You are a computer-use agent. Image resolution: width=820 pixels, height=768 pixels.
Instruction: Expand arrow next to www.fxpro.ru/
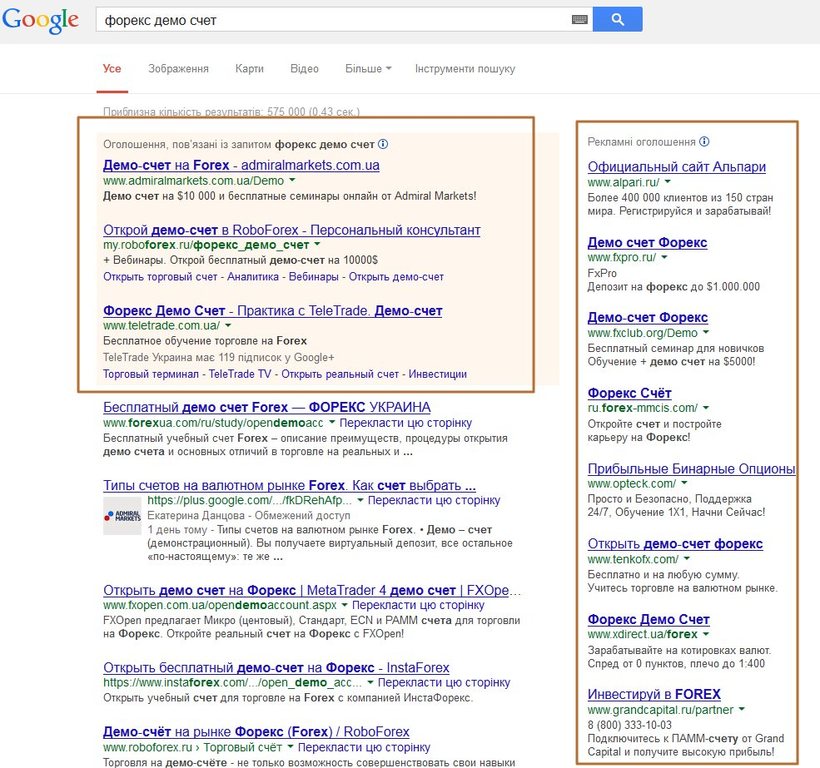664,257
